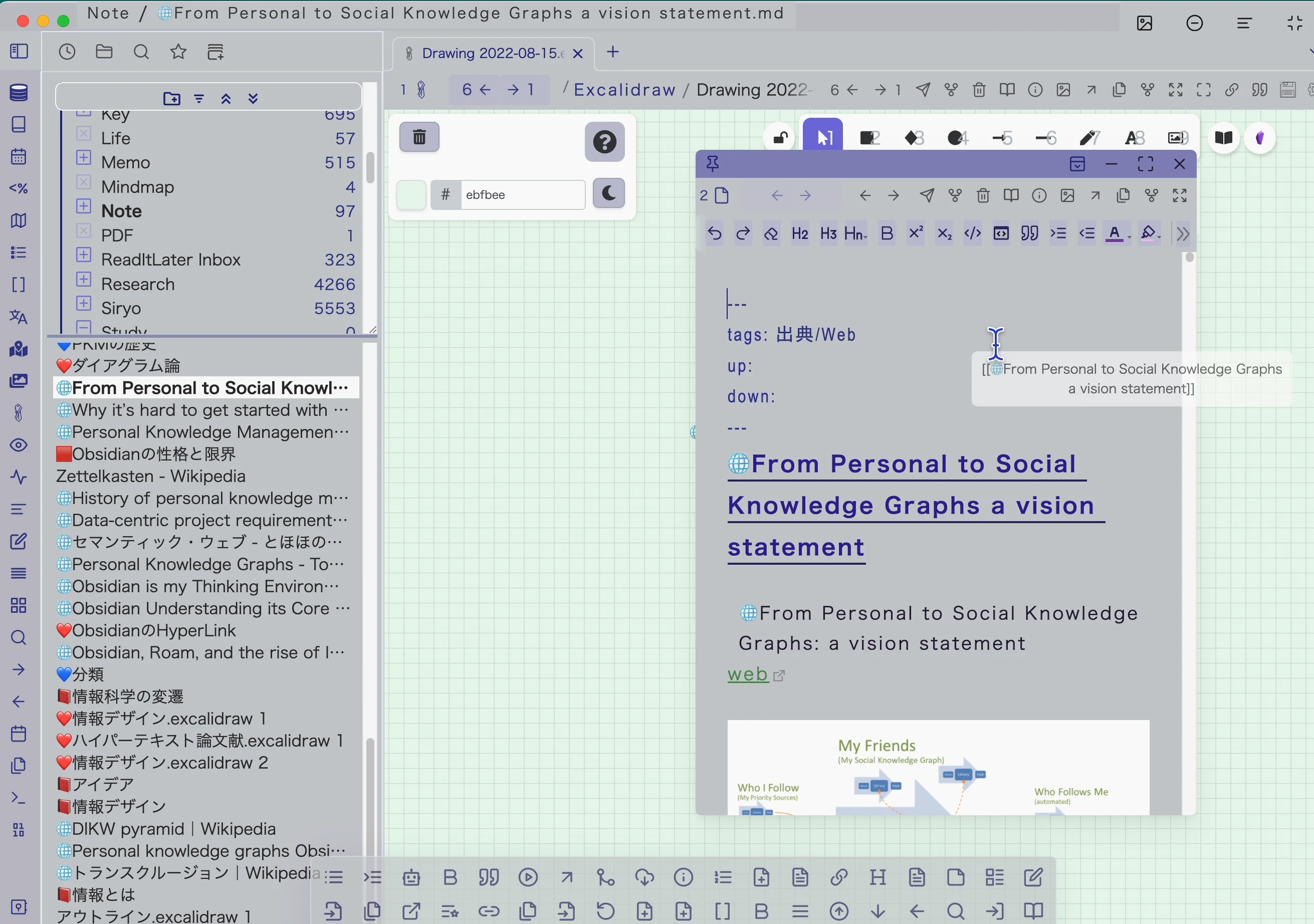Toggle the Mindmap folder box
The width and height of the screenshot is (1314, 924).
(x=84, y=182)
